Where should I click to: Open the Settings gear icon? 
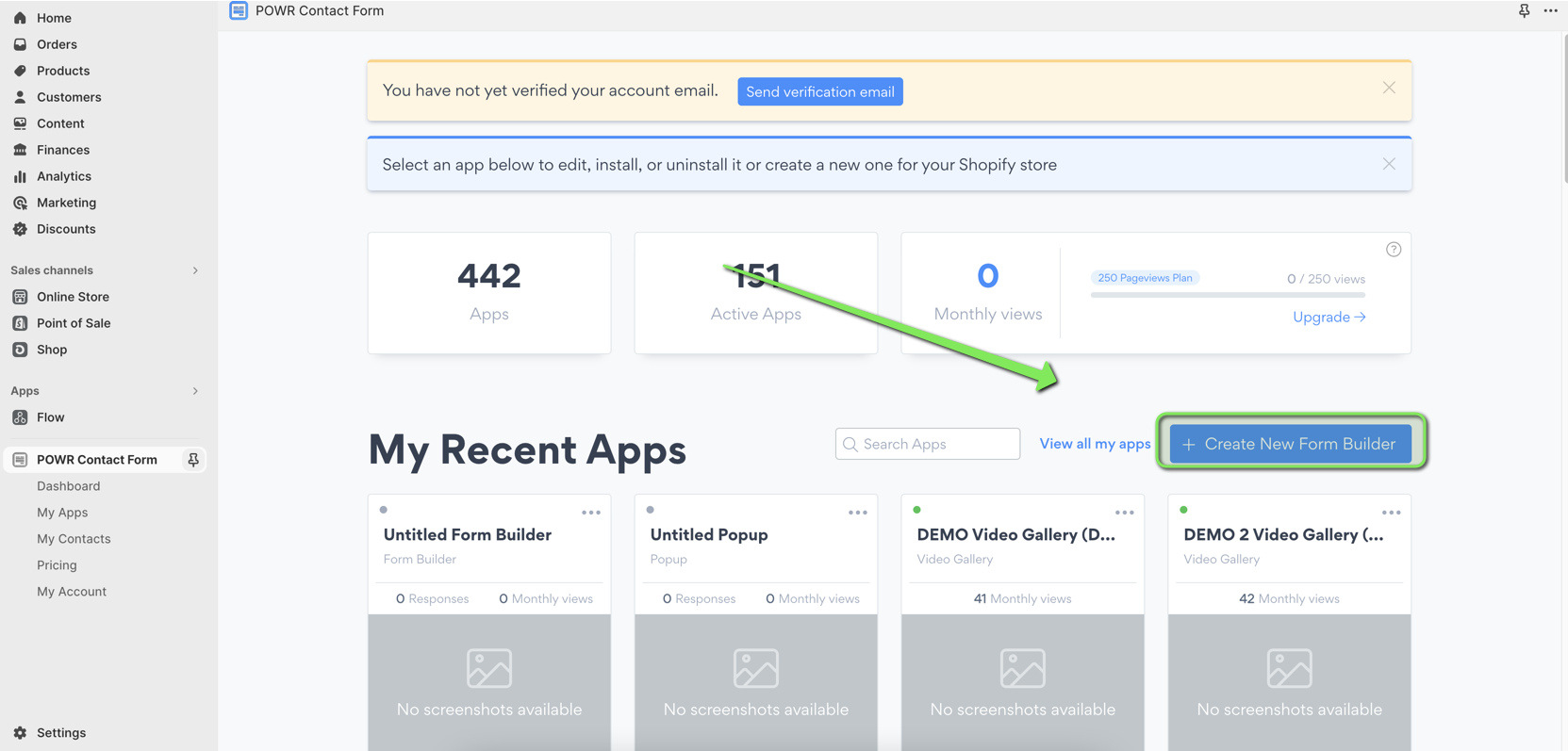pyautogui.click(x=20, y=733)
